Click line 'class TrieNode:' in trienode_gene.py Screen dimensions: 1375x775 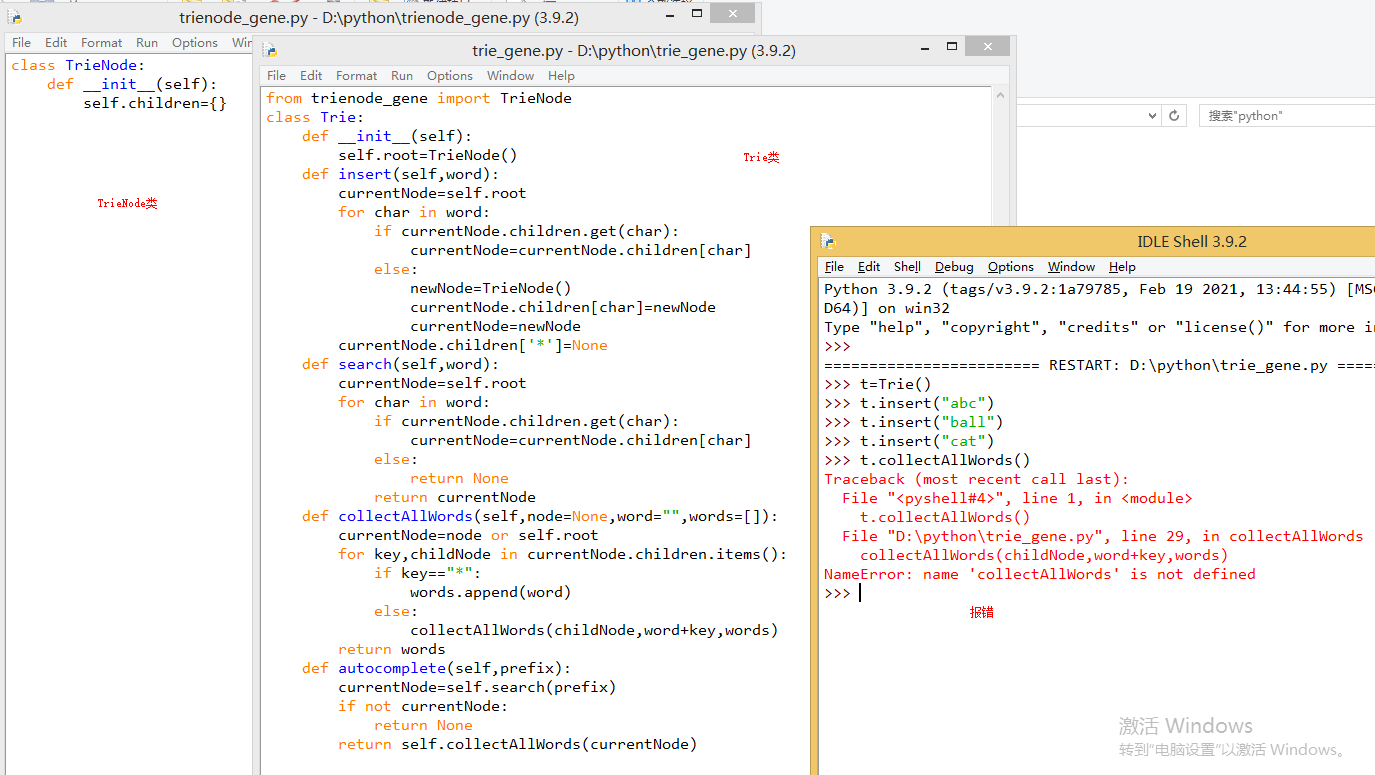click(x=78, y=65)
